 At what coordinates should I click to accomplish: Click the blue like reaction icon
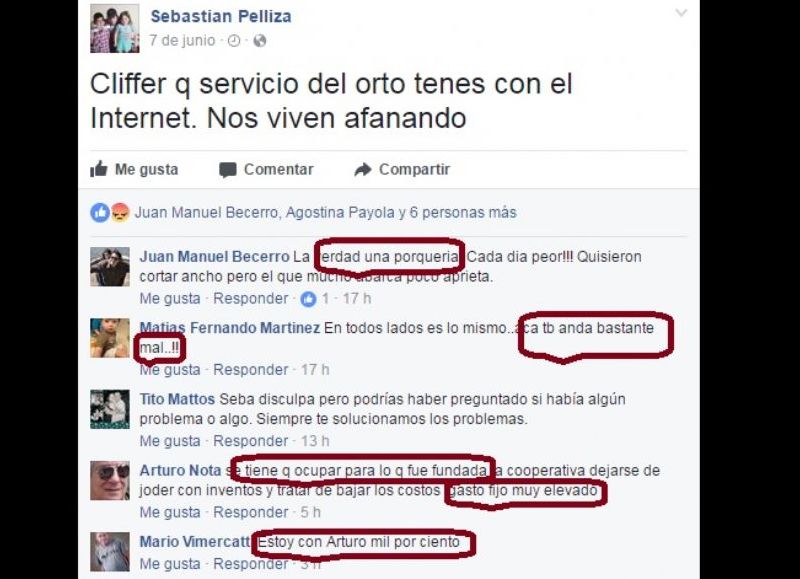[100, 212]
